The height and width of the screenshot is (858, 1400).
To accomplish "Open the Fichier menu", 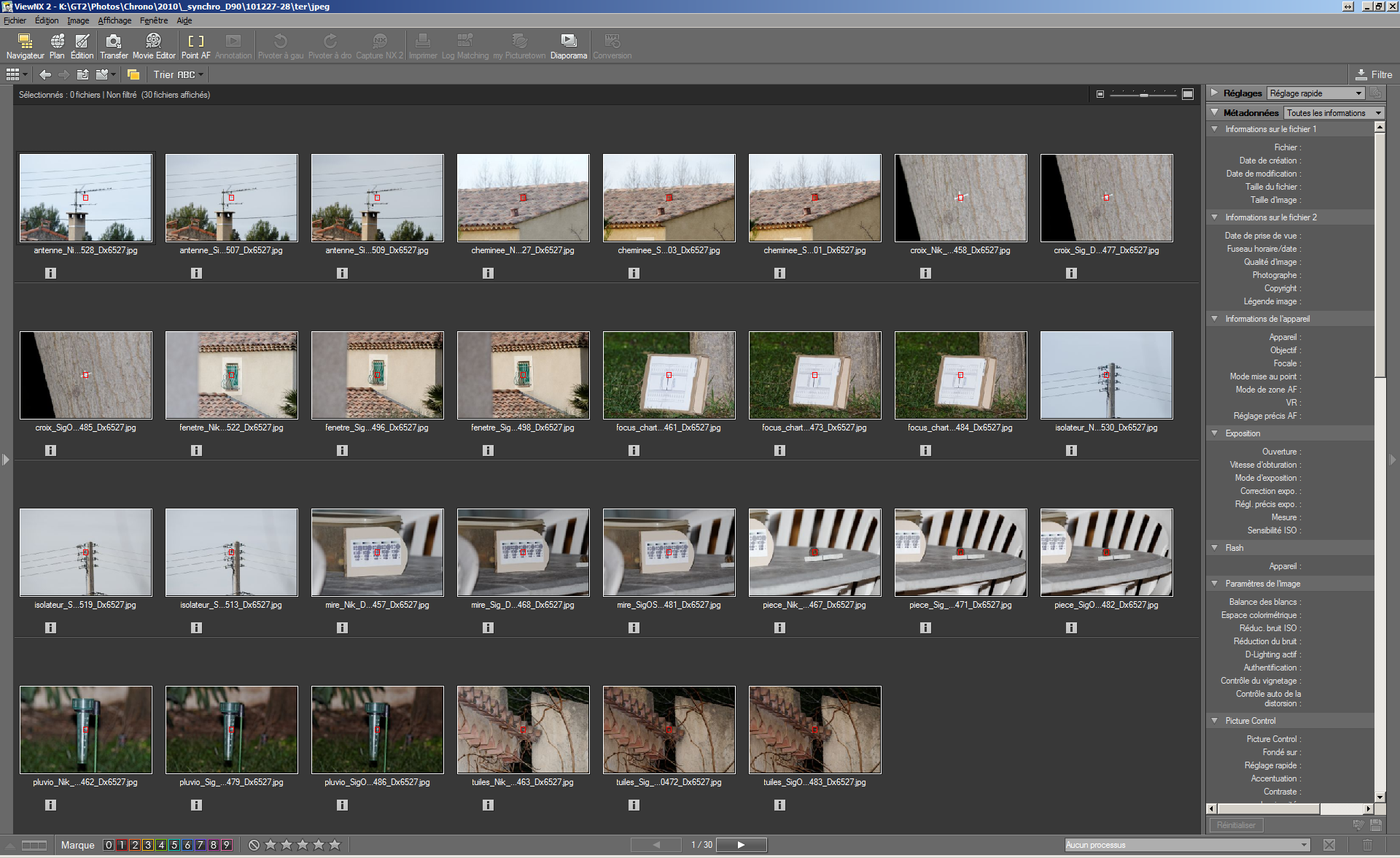I will tap(15, 20).
